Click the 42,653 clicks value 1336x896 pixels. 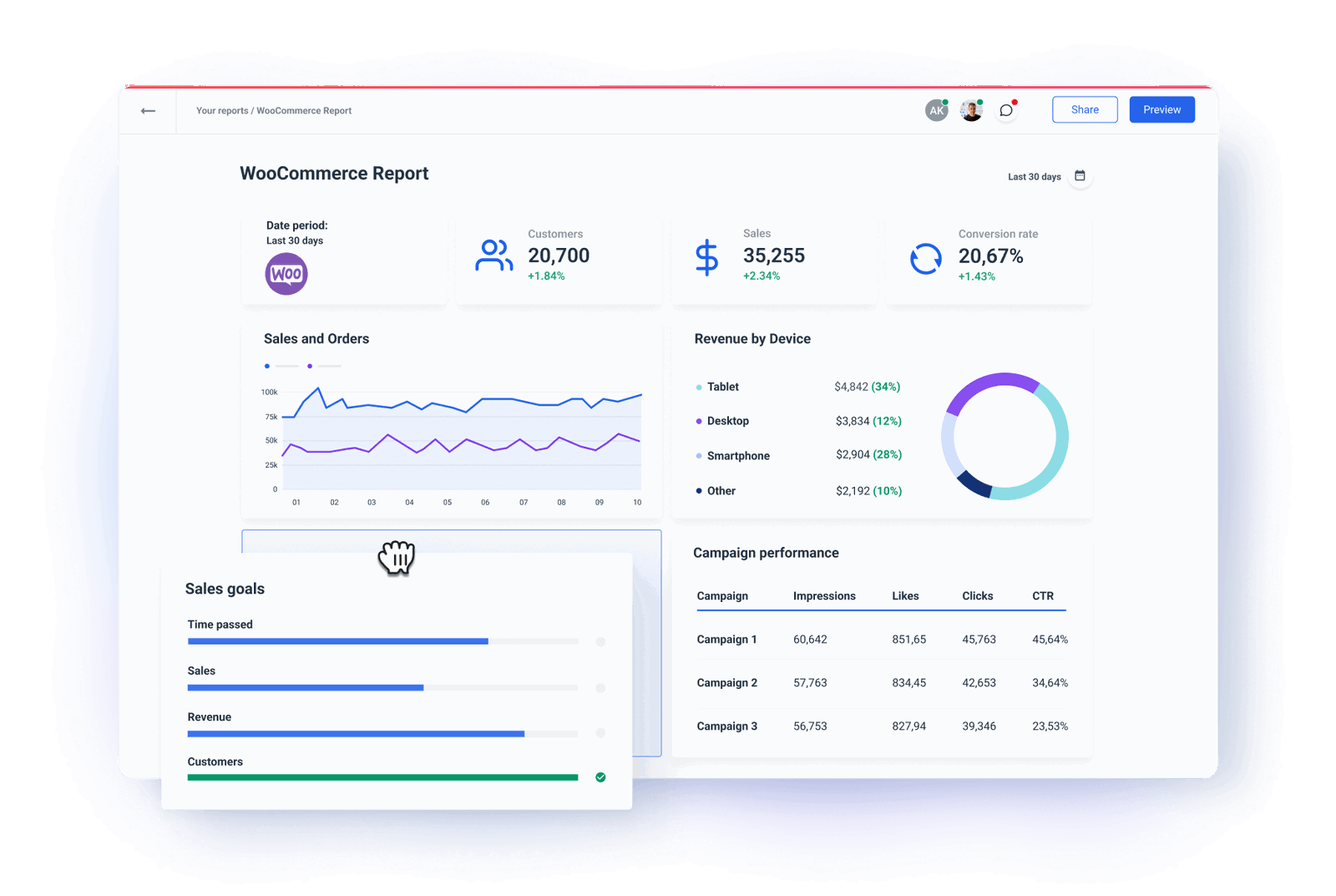[979, 682]
